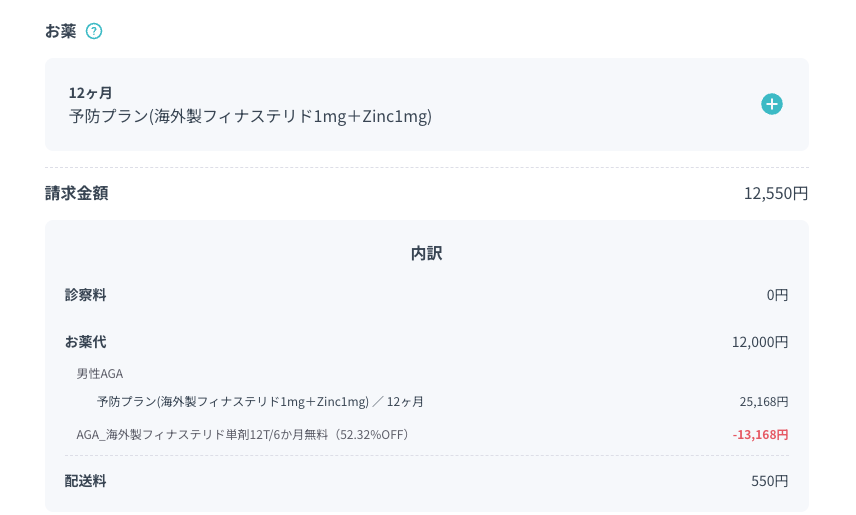Click the 請求金額 label
The image size is (856, 515).
[76, 193]
